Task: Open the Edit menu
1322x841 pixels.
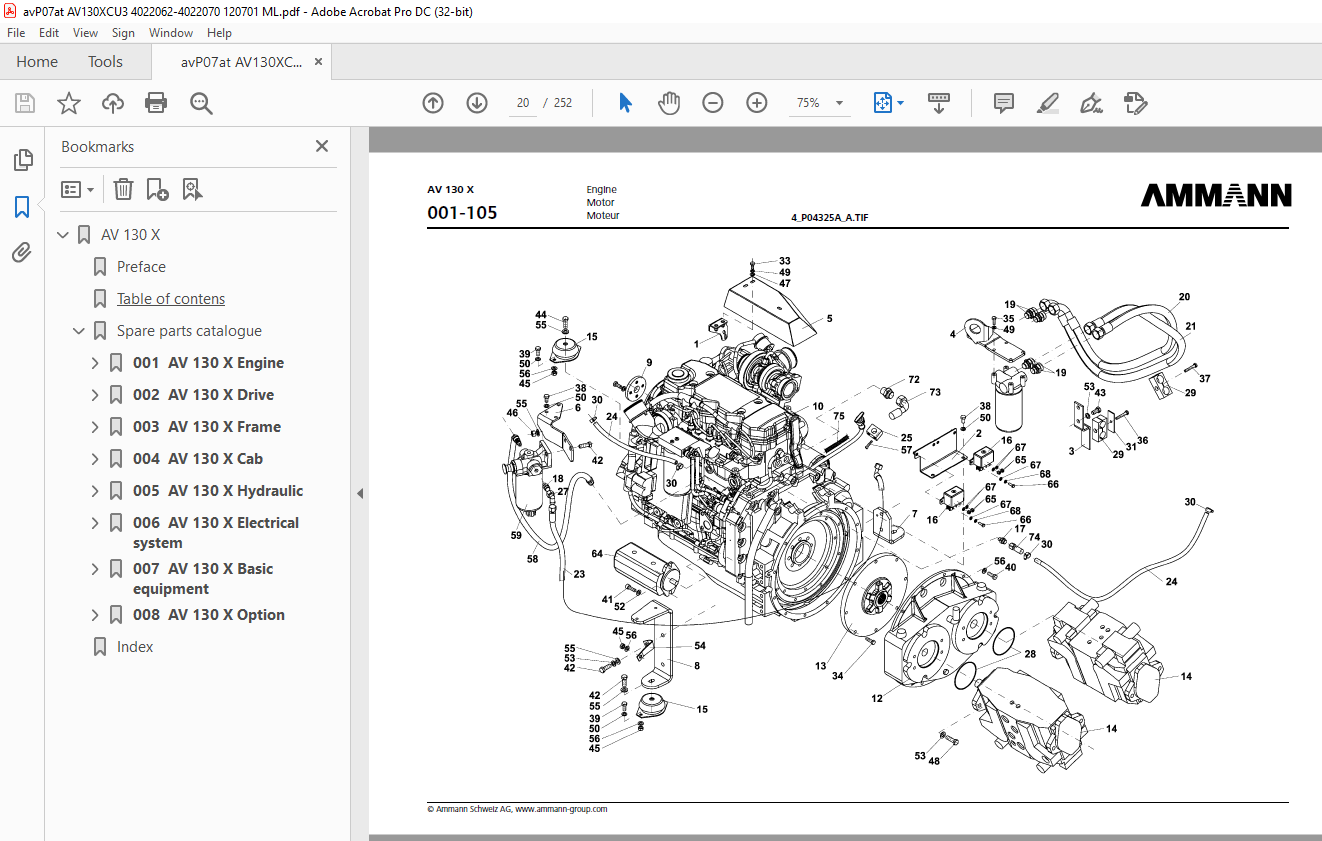Action: (x=49, y=33)
